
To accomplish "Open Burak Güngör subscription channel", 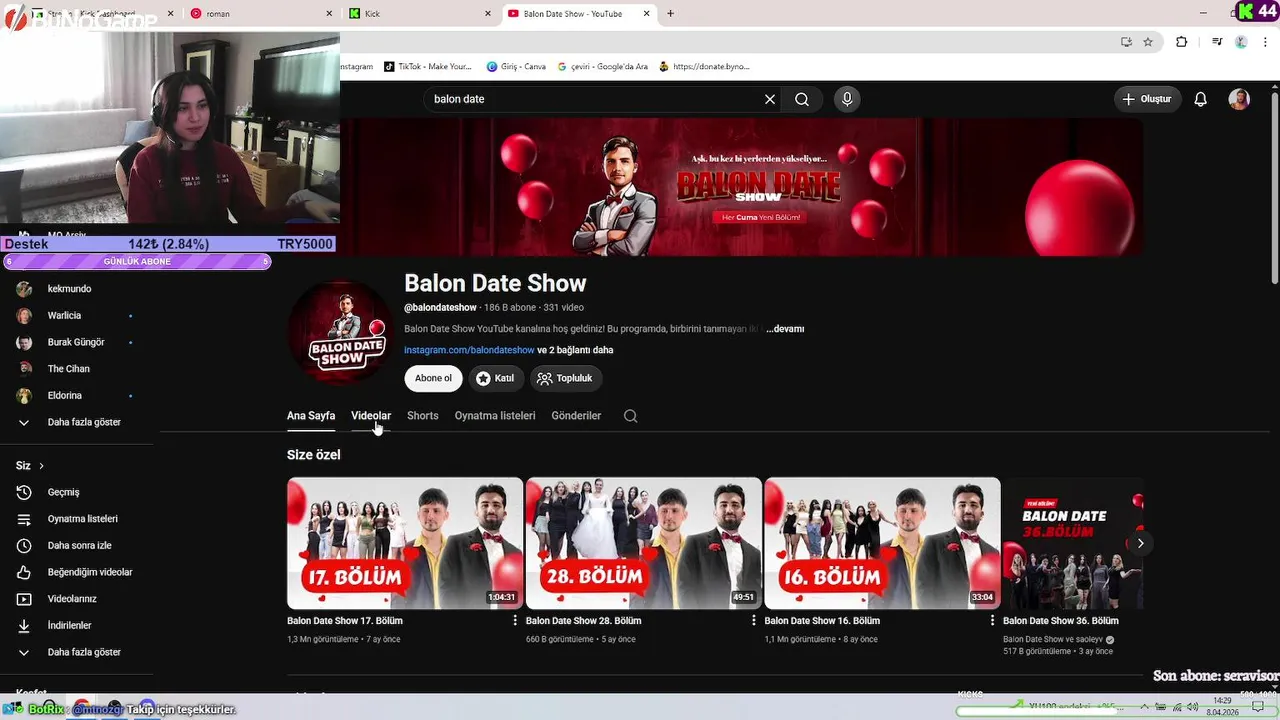I will tap(77, 342).
